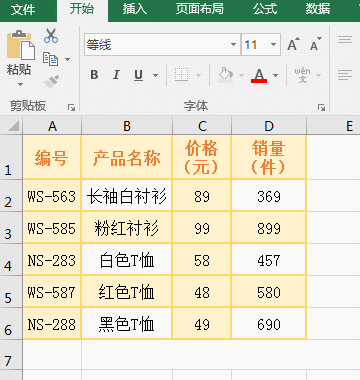The image size is (360, 380).
Task: Toggle Italic formatting
Action: [116, 75]
